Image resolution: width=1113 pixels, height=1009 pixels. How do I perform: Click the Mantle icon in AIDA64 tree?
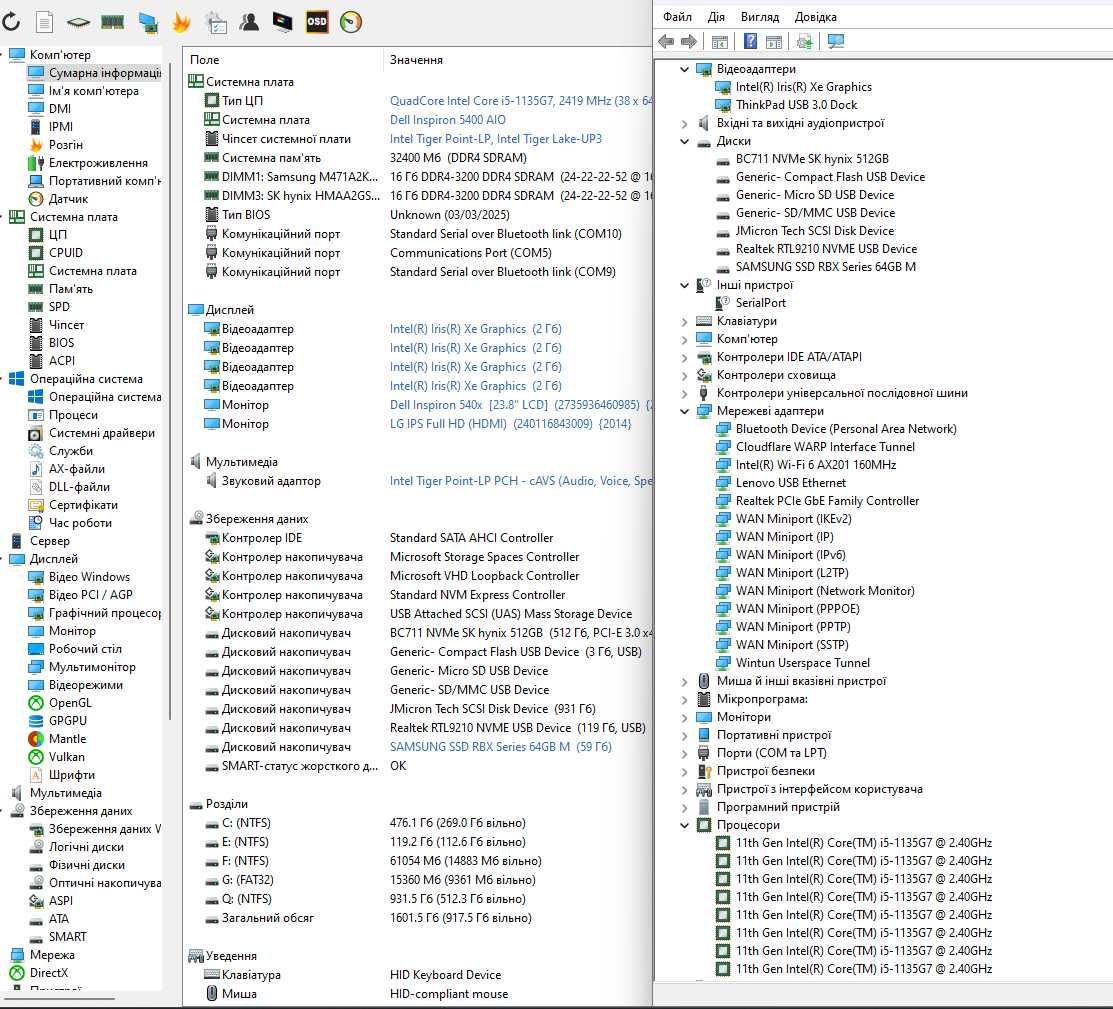pyautogui.click(x=35, y=738)
